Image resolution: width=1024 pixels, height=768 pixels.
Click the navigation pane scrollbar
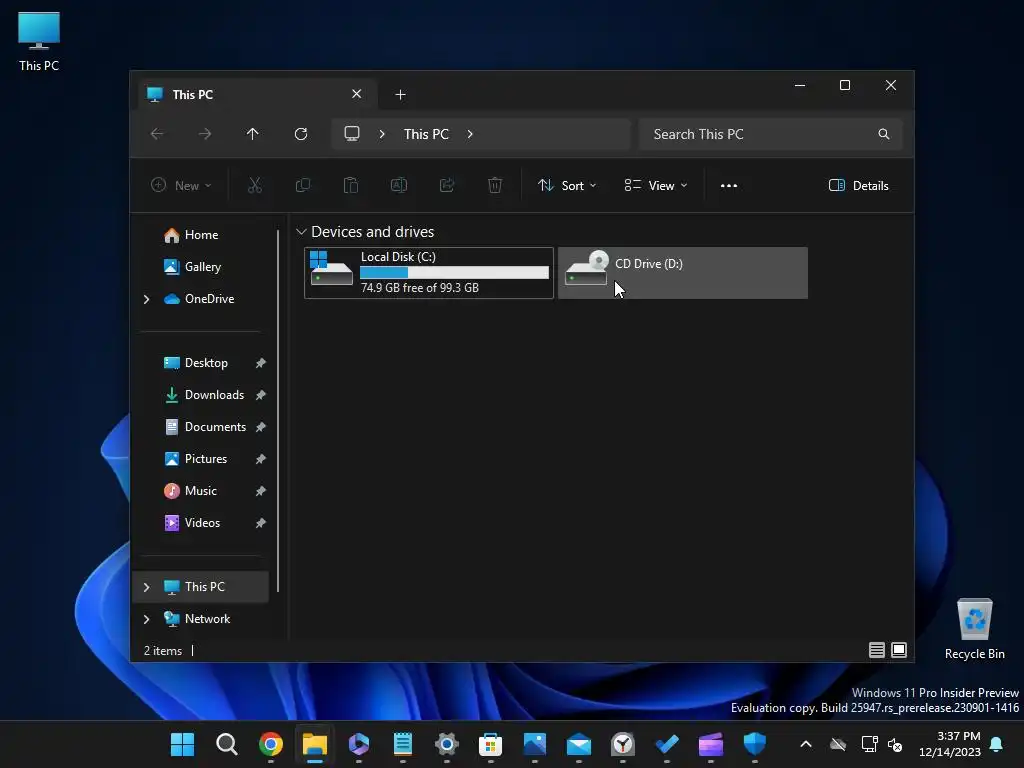pos(278,410)
